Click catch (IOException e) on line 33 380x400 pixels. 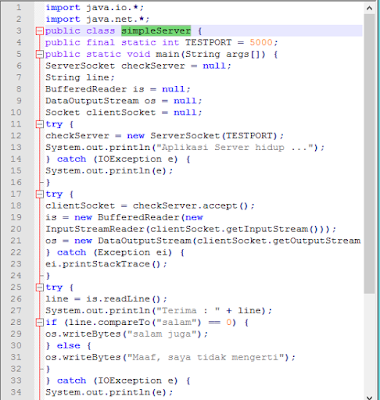point(118,381)
